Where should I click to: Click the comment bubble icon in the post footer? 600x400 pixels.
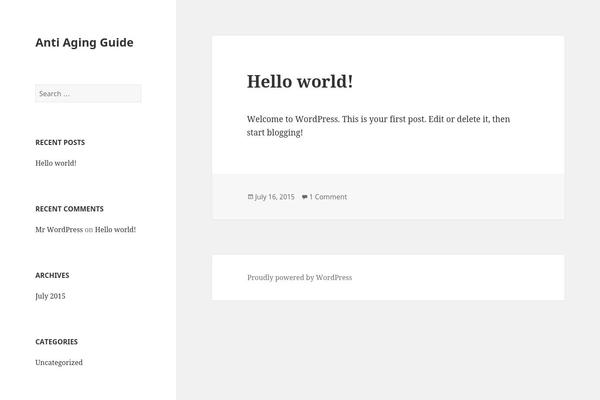click(305, 197)
